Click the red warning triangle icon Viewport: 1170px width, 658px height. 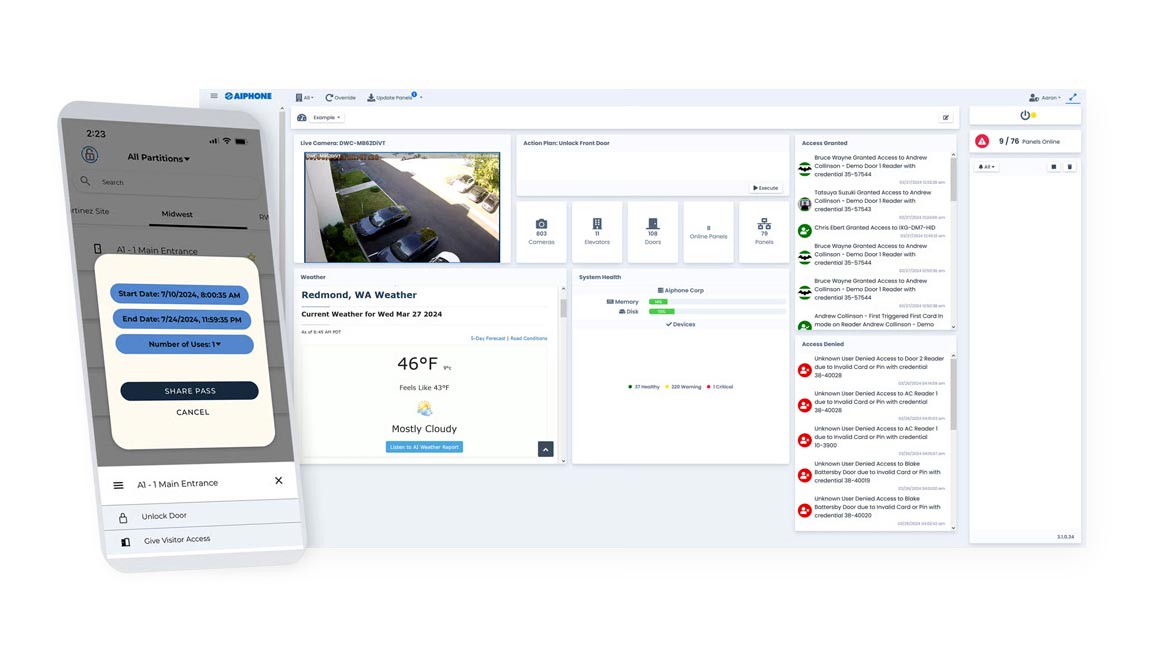point(982,141)
